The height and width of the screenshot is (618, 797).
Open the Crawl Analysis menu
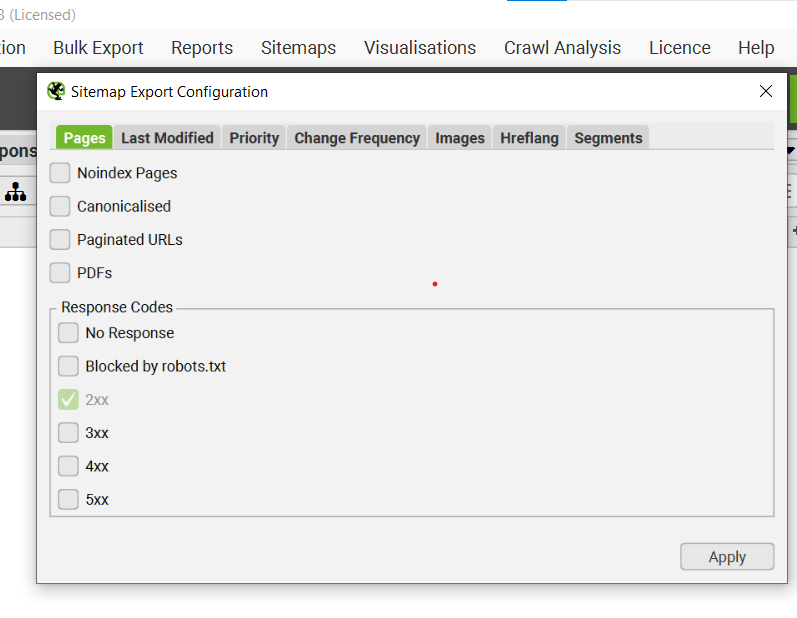(x=562, y=48)
